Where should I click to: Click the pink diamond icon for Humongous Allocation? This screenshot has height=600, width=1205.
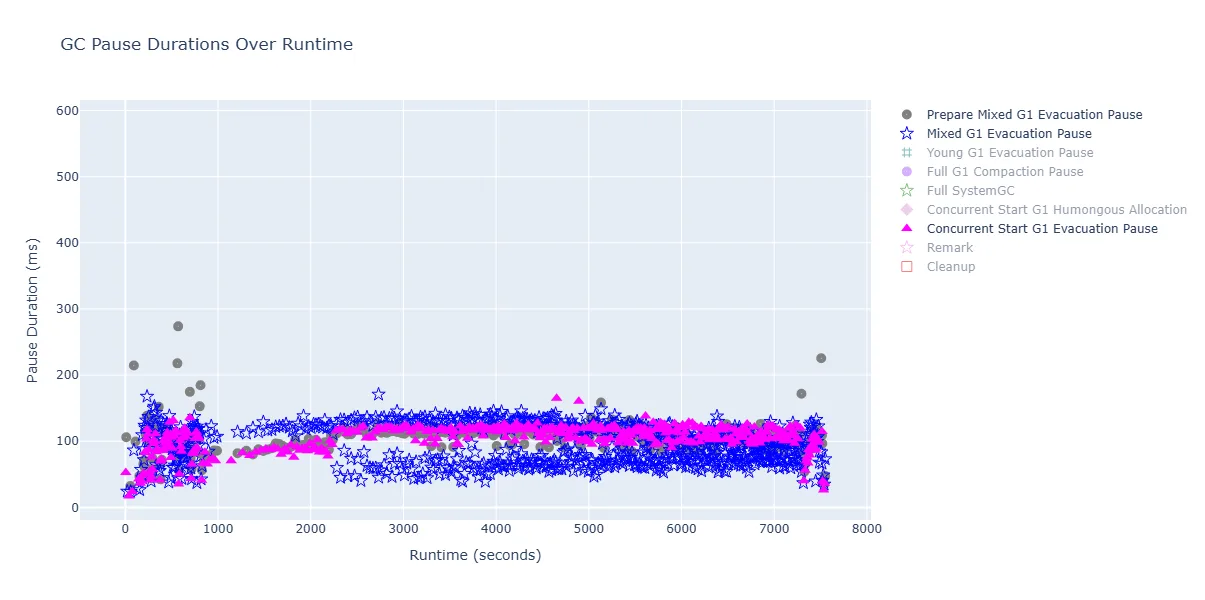(907, 210)
